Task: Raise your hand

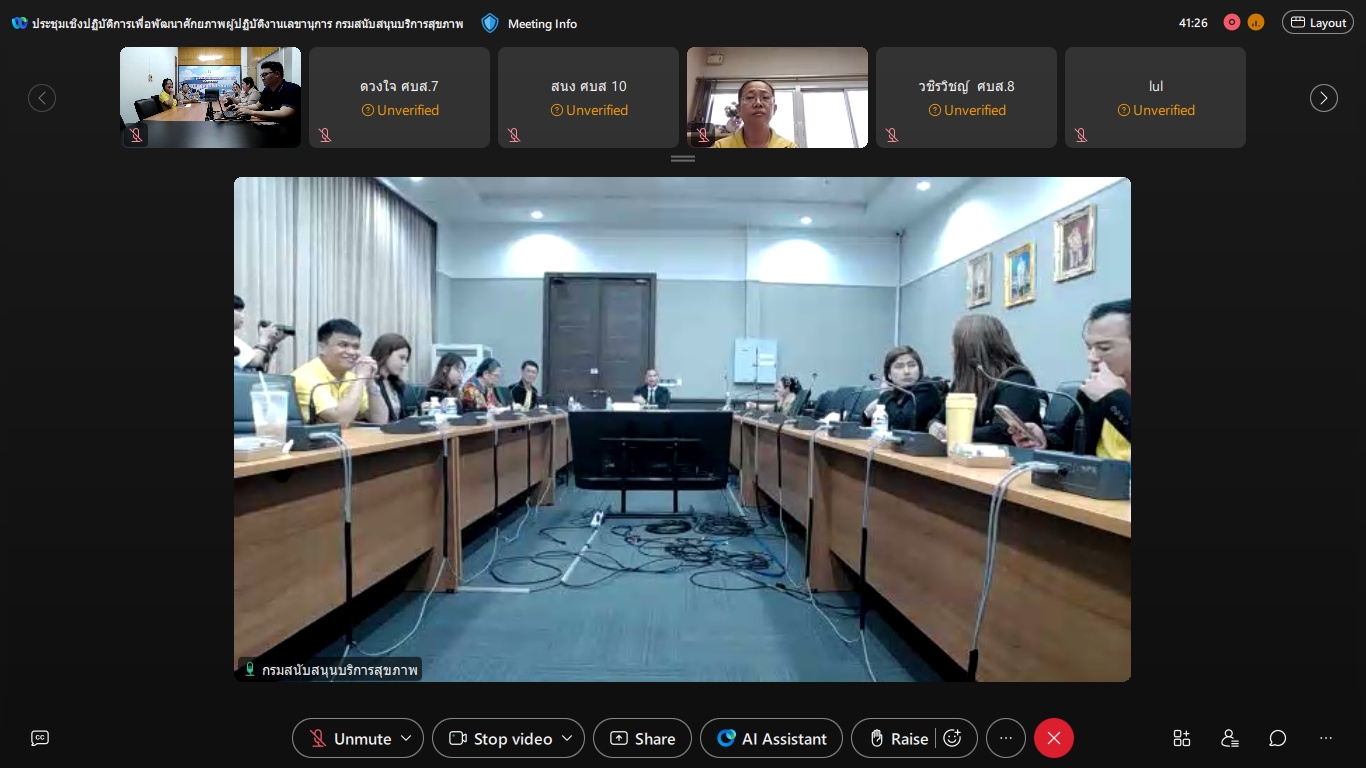Action: pyautogui.click(x=898, y=738)
